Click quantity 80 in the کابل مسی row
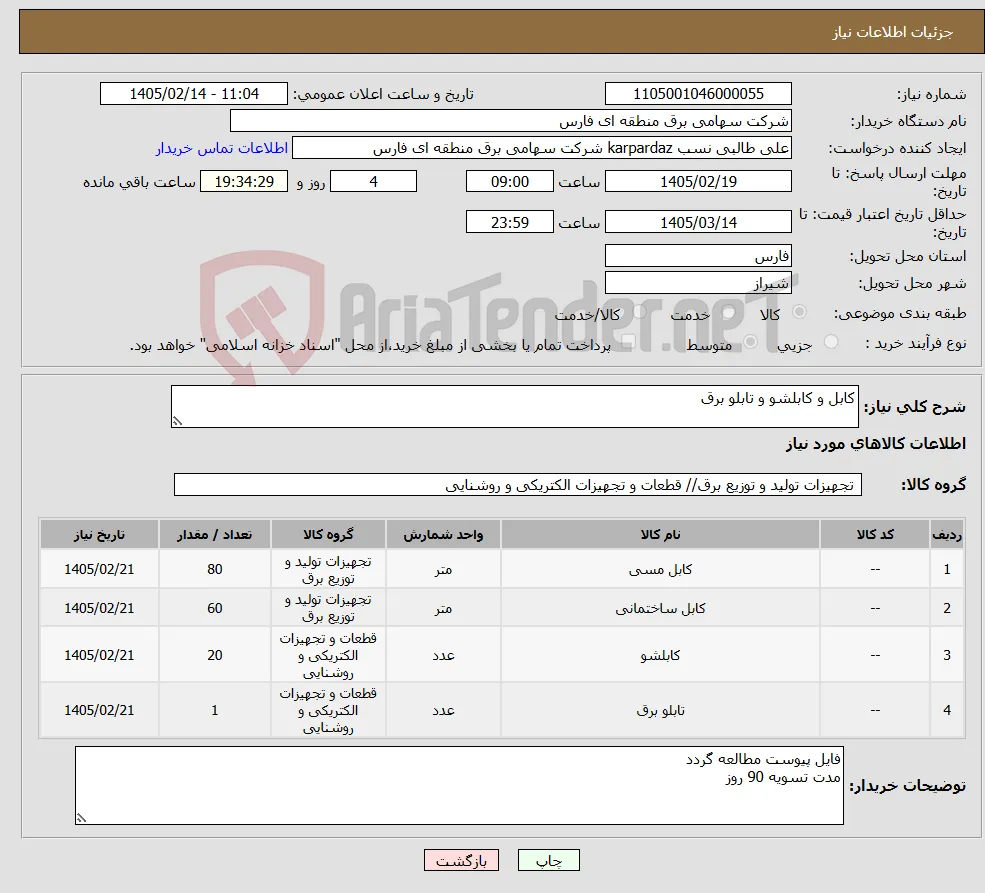This screenshot has height=893, width=985. pyautogui.click(x=215, y=569)
